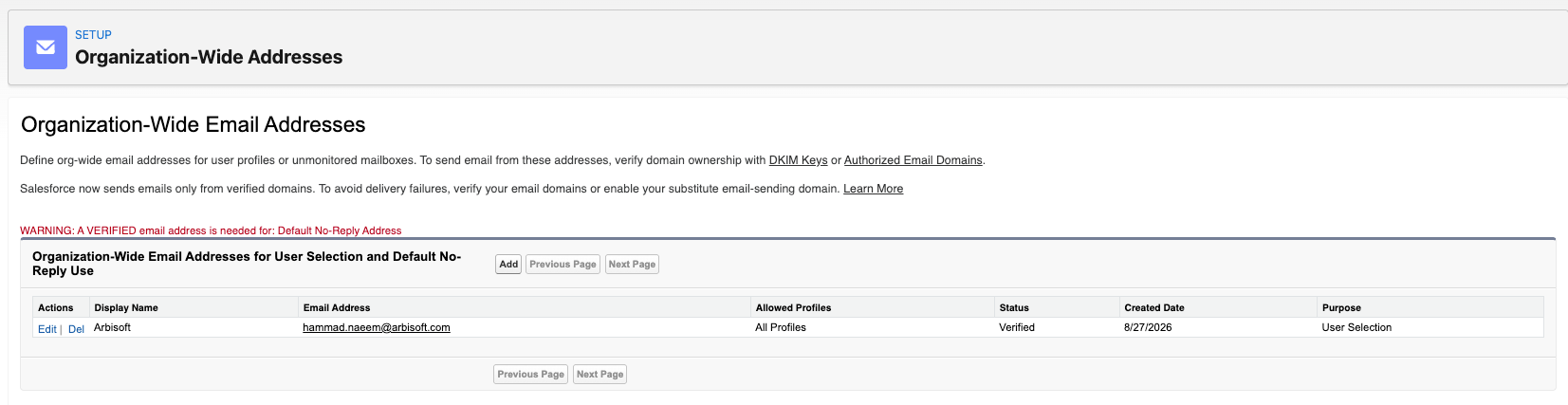Screen dimensions: 1568x405
Task: Click the red WARNING verified address message
Action: (x=211, y=230)
